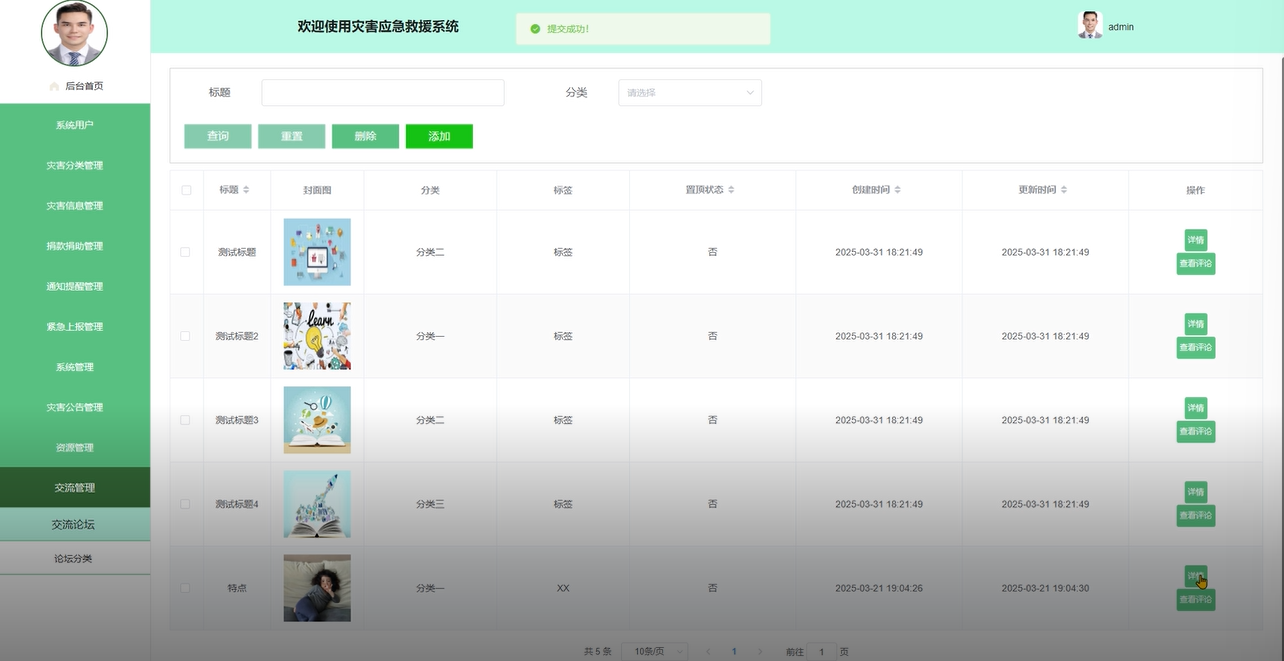
Task: Click 共 5 条 total count text
Action: [598, 652]
